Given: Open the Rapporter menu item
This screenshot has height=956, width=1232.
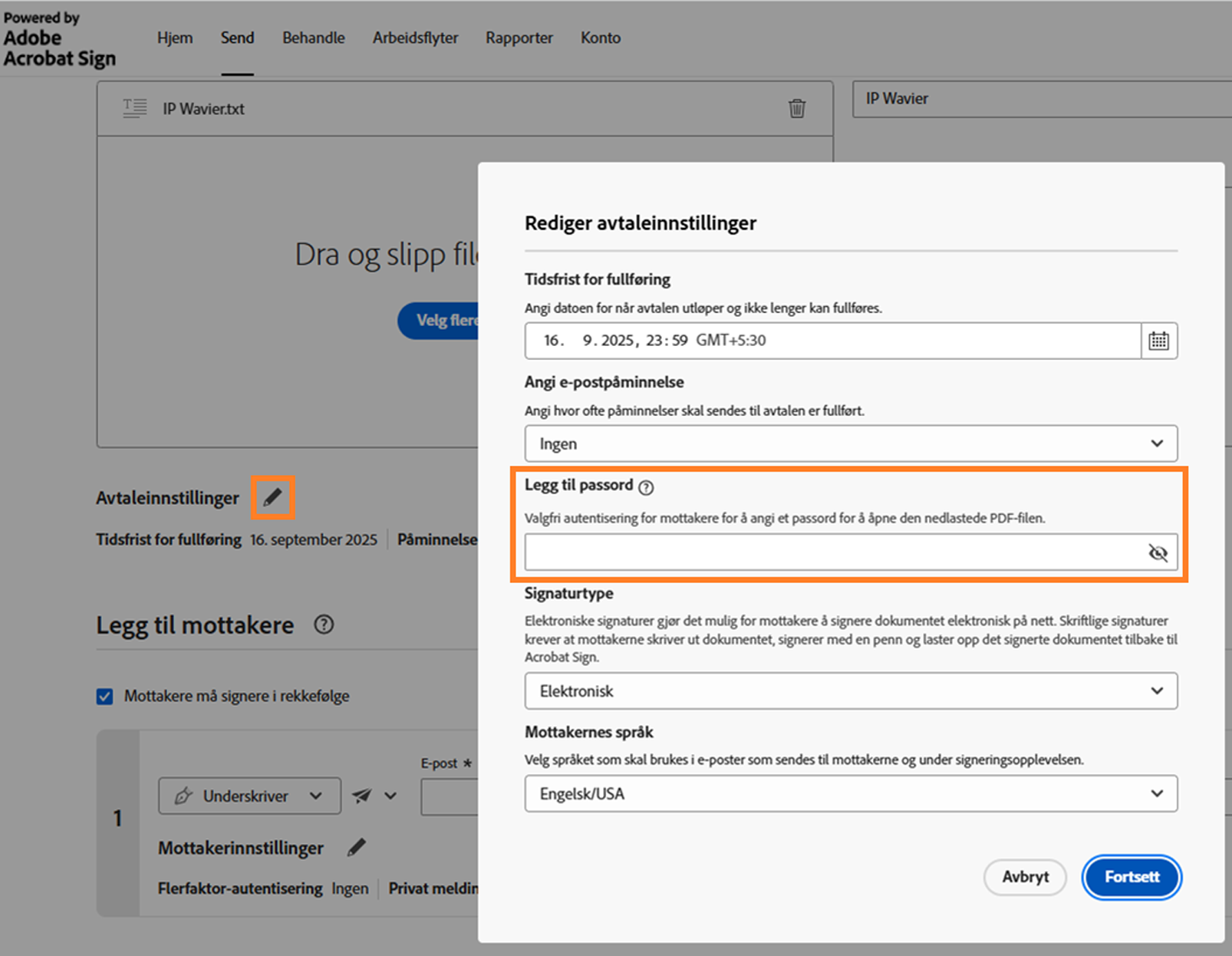Looking at the screenshot, I should click(x=519, y=37).
